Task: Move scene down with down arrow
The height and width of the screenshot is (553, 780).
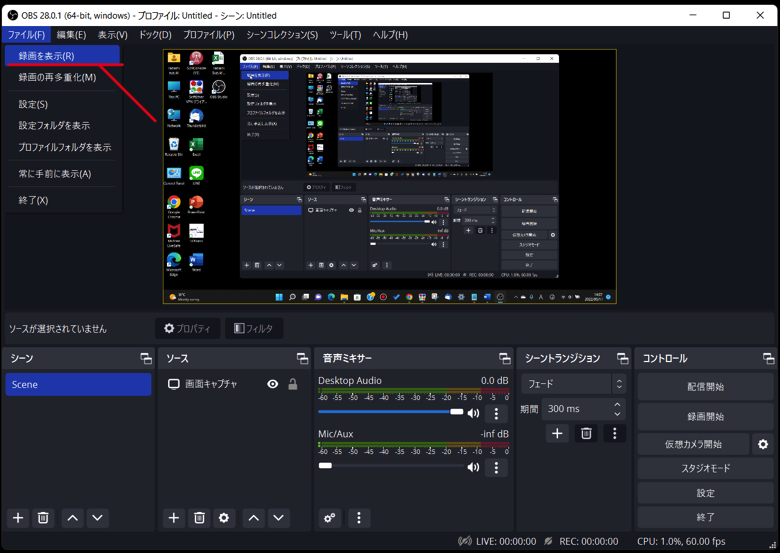Action: click(x=98, y=518)
